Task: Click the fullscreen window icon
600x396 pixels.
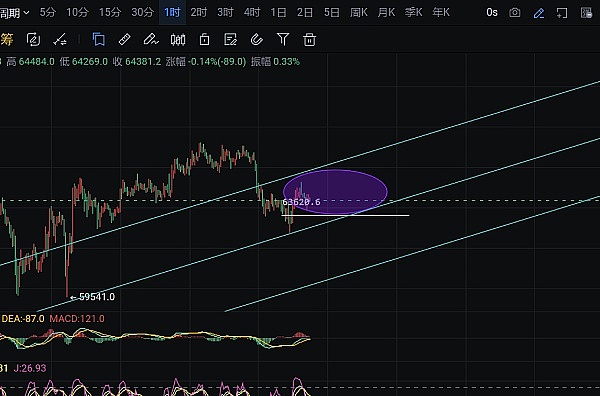Action: pyautogui.click(x=562, y=13)
